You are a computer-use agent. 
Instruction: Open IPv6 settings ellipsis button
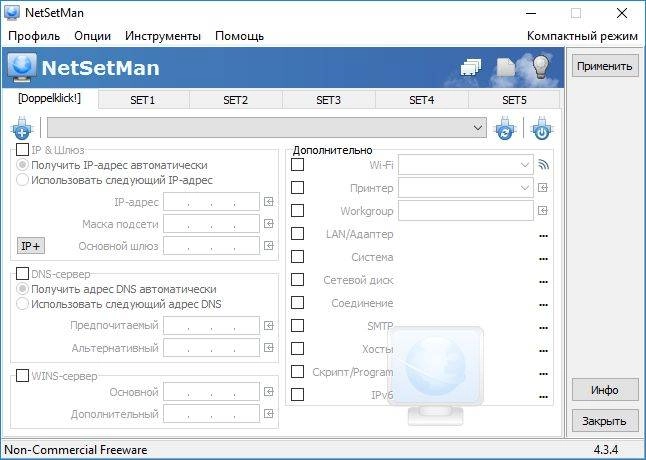point(543,397)
